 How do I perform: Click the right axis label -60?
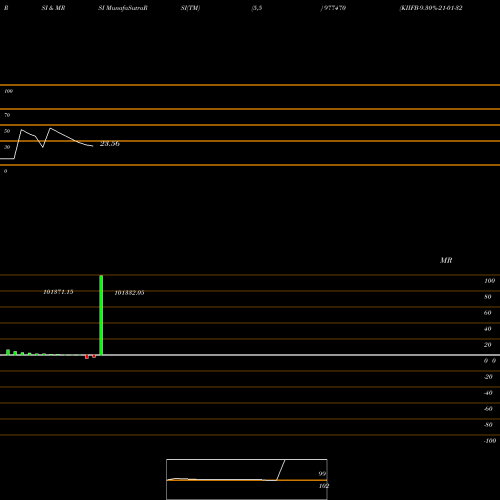point(488,409)
